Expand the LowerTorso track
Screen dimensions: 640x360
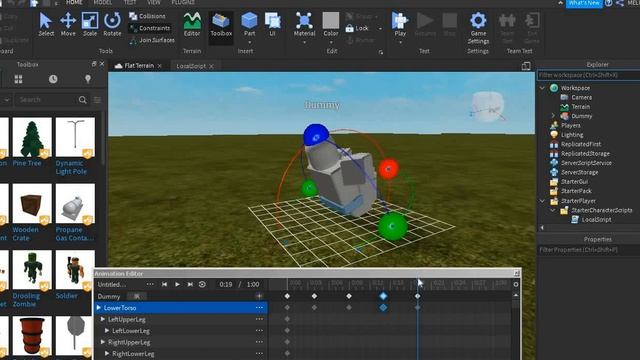pos(99,308)
